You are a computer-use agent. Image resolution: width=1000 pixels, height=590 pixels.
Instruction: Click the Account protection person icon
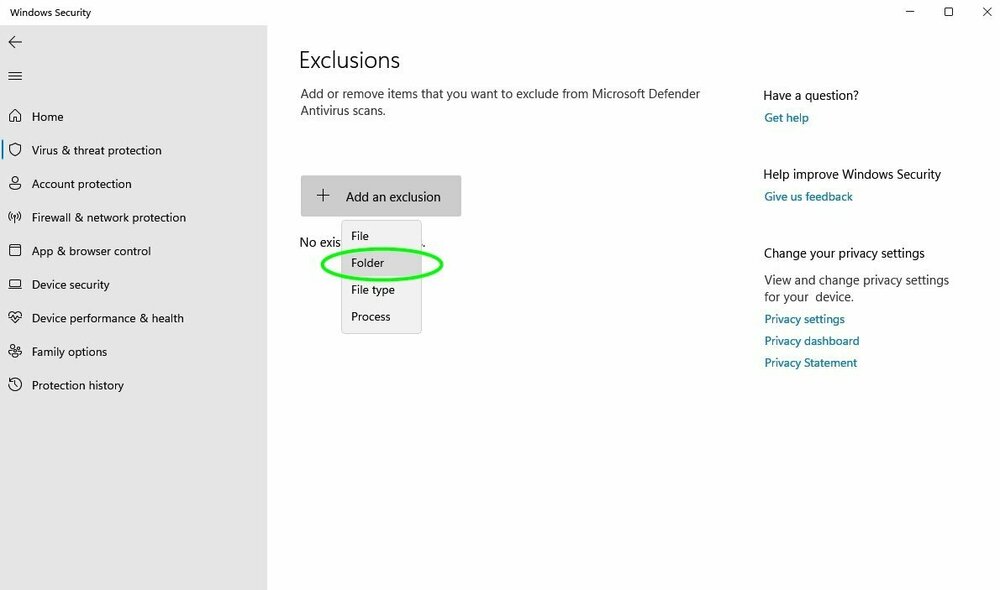tap(15, 184)
